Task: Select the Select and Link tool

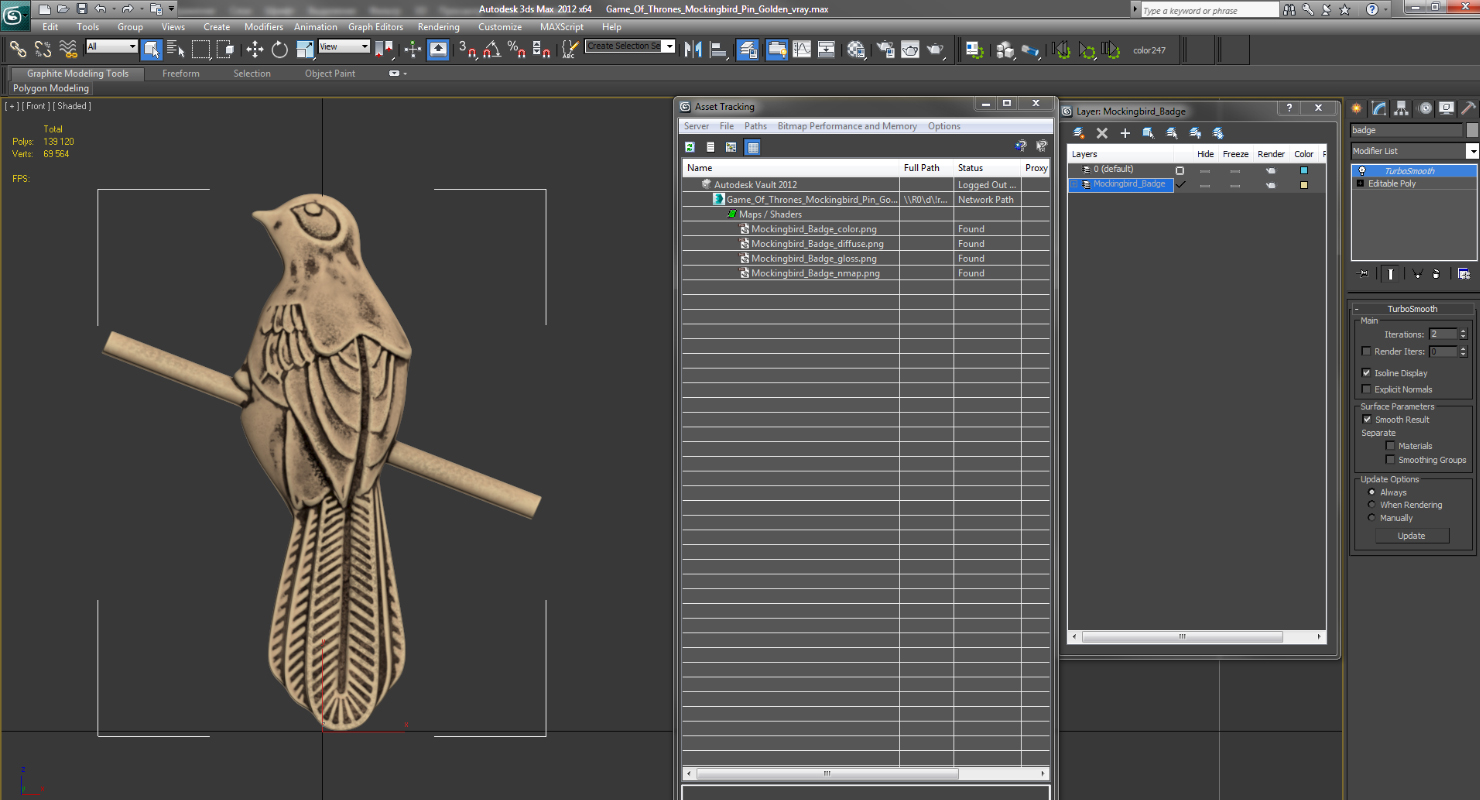Action: tap(18, 49)
